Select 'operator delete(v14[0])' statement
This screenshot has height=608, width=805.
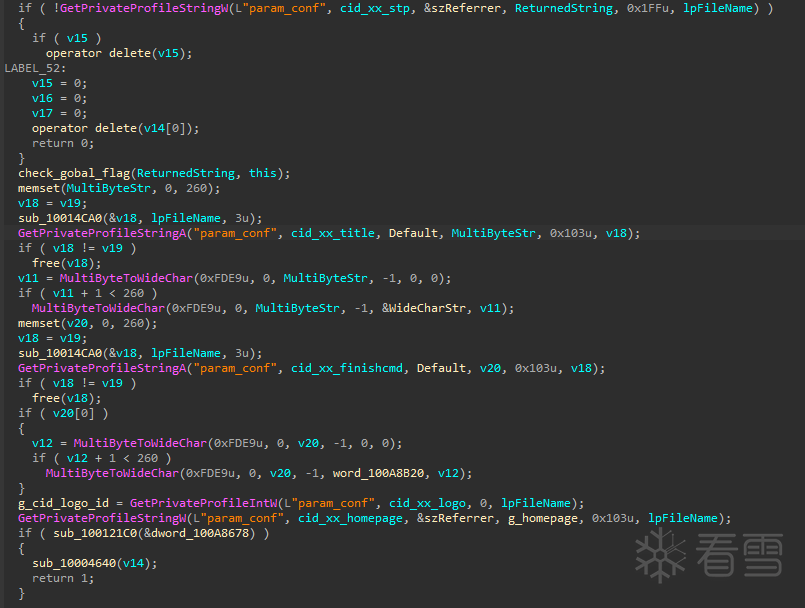116,128
